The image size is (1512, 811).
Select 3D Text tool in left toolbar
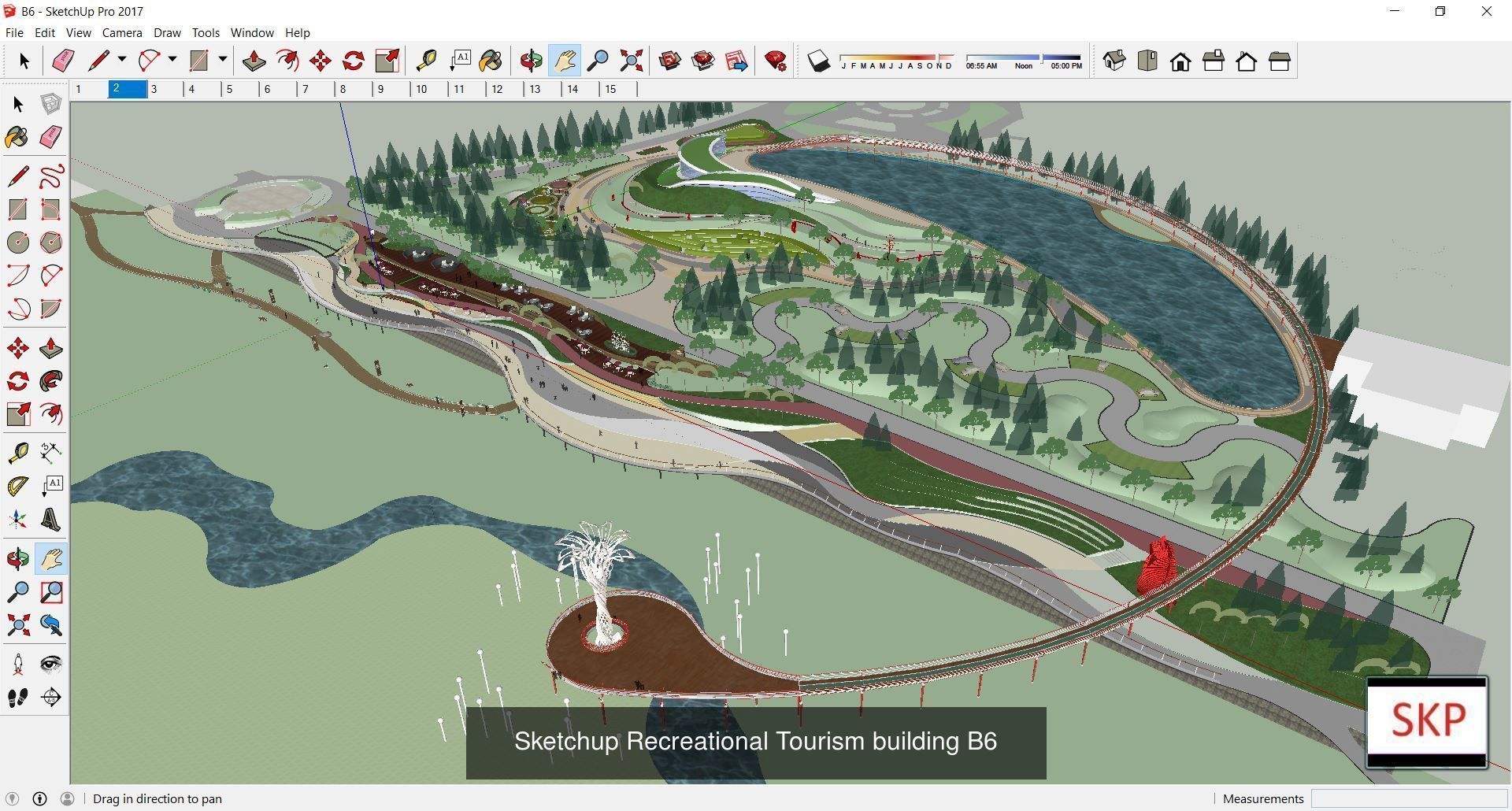click(x=50, y=520)
